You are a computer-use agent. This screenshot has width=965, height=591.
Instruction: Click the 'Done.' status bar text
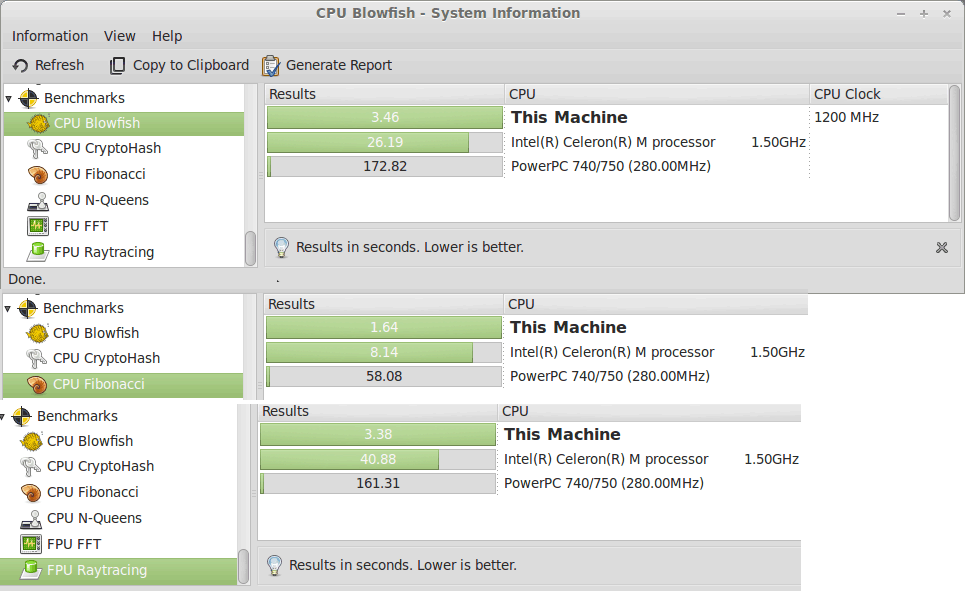27,279
